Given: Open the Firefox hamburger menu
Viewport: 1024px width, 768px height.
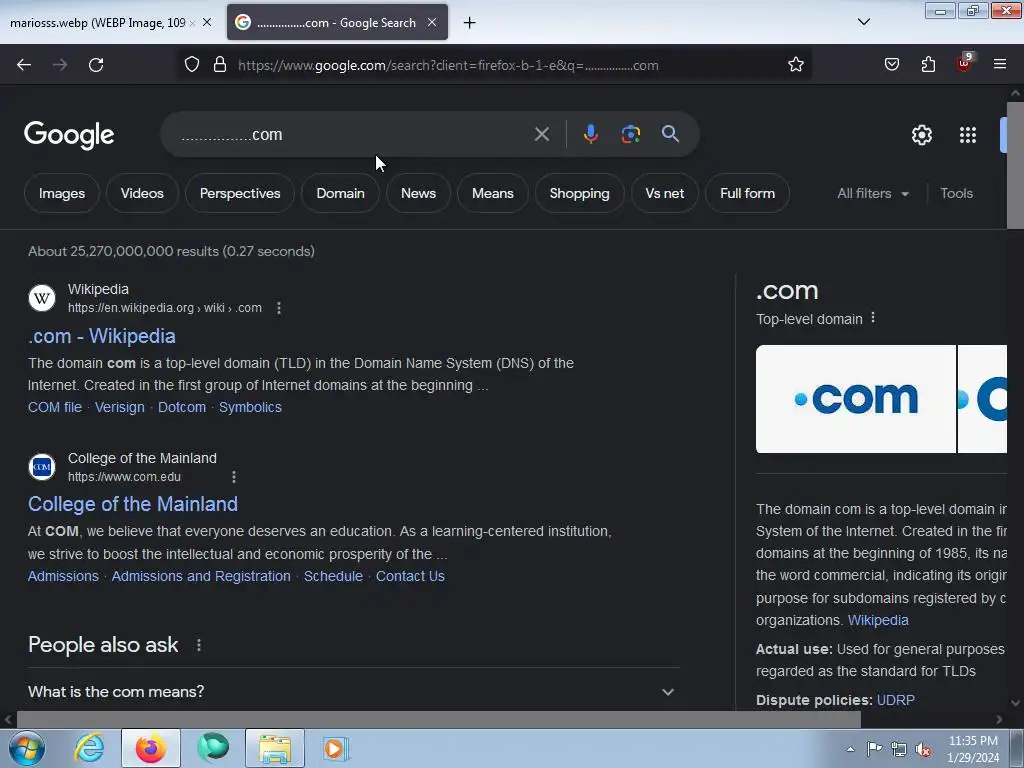Looking at the screenshot, I should coord(1000,65).
